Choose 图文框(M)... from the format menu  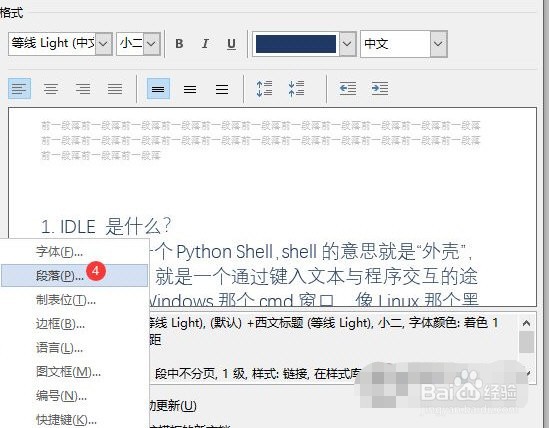tap(75, 372)
